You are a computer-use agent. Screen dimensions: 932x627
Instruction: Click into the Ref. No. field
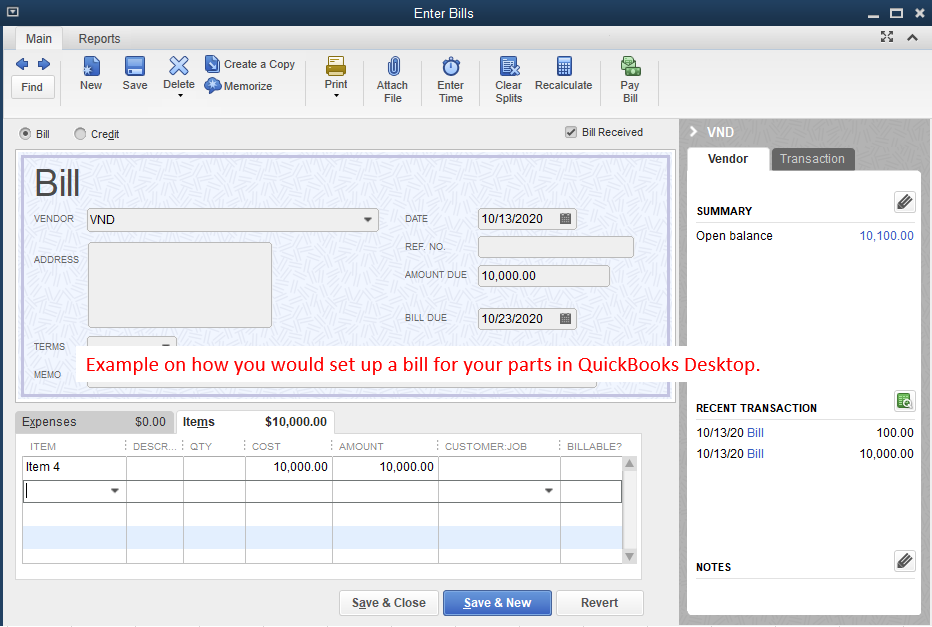coord(556,247)
